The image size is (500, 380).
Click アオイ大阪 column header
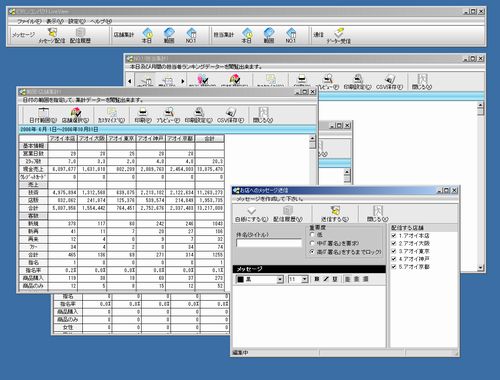[92, 138]
